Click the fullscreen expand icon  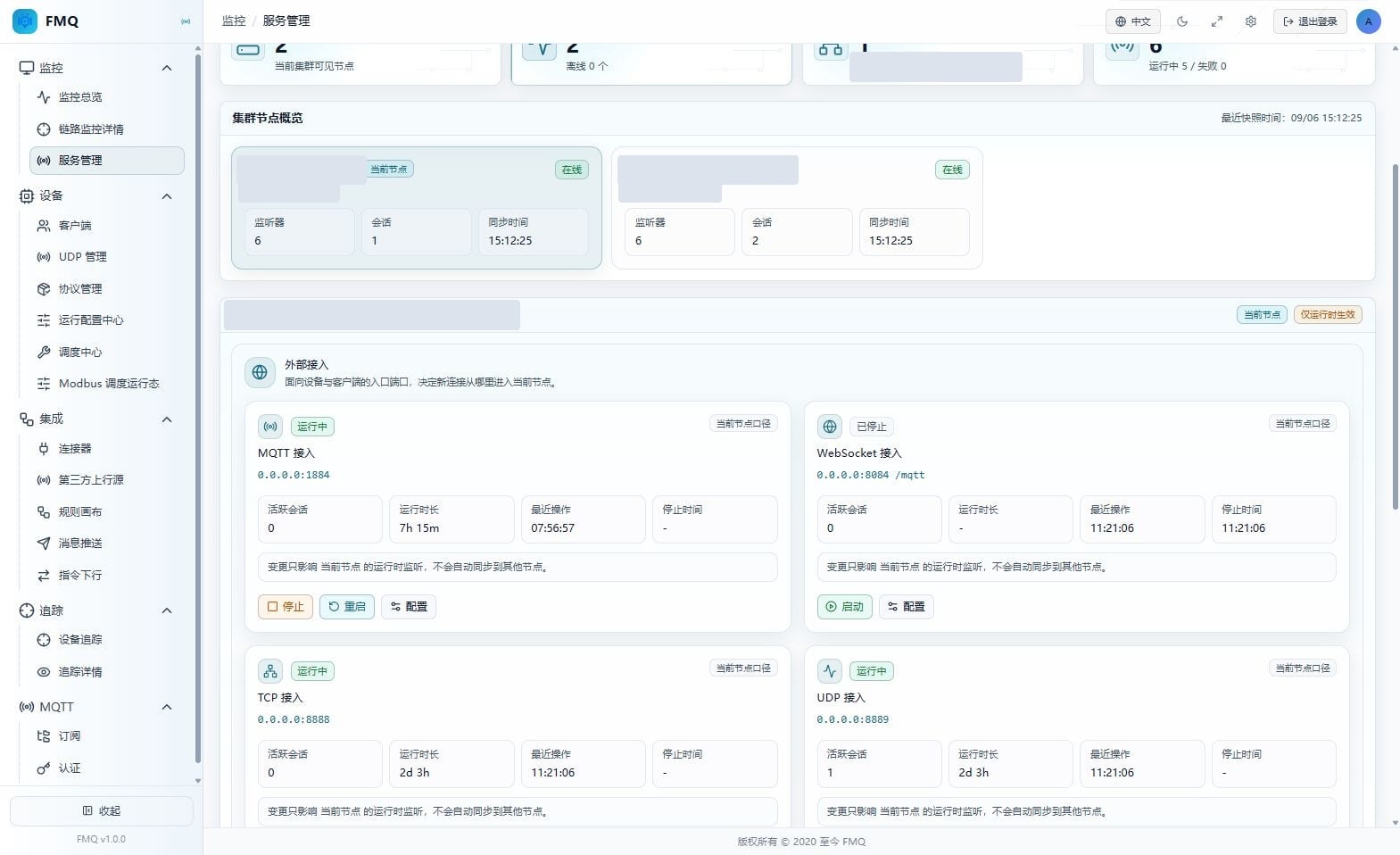(1217, 21)
